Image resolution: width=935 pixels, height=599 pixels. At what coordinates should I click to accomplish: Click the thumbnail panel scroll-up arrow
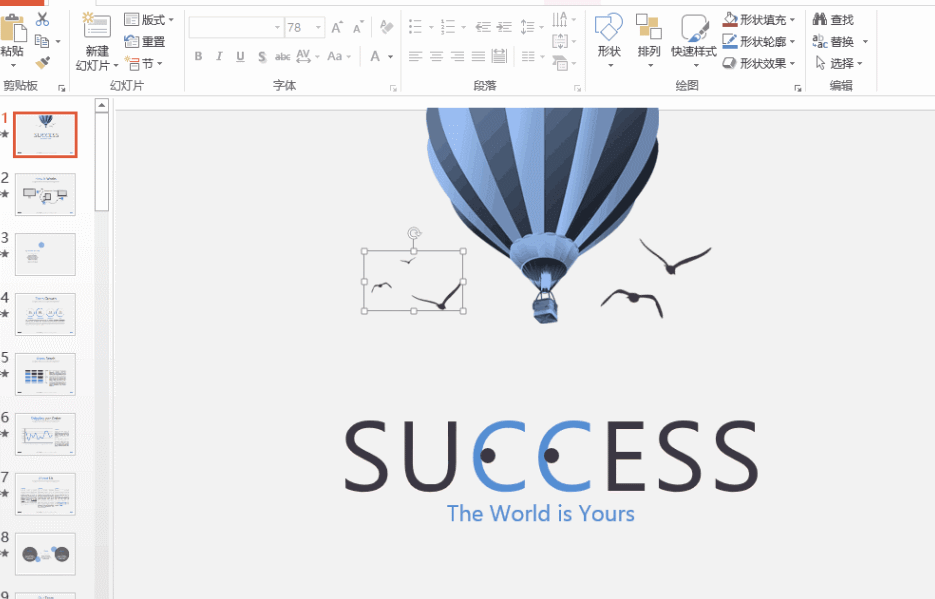[101, 105]
